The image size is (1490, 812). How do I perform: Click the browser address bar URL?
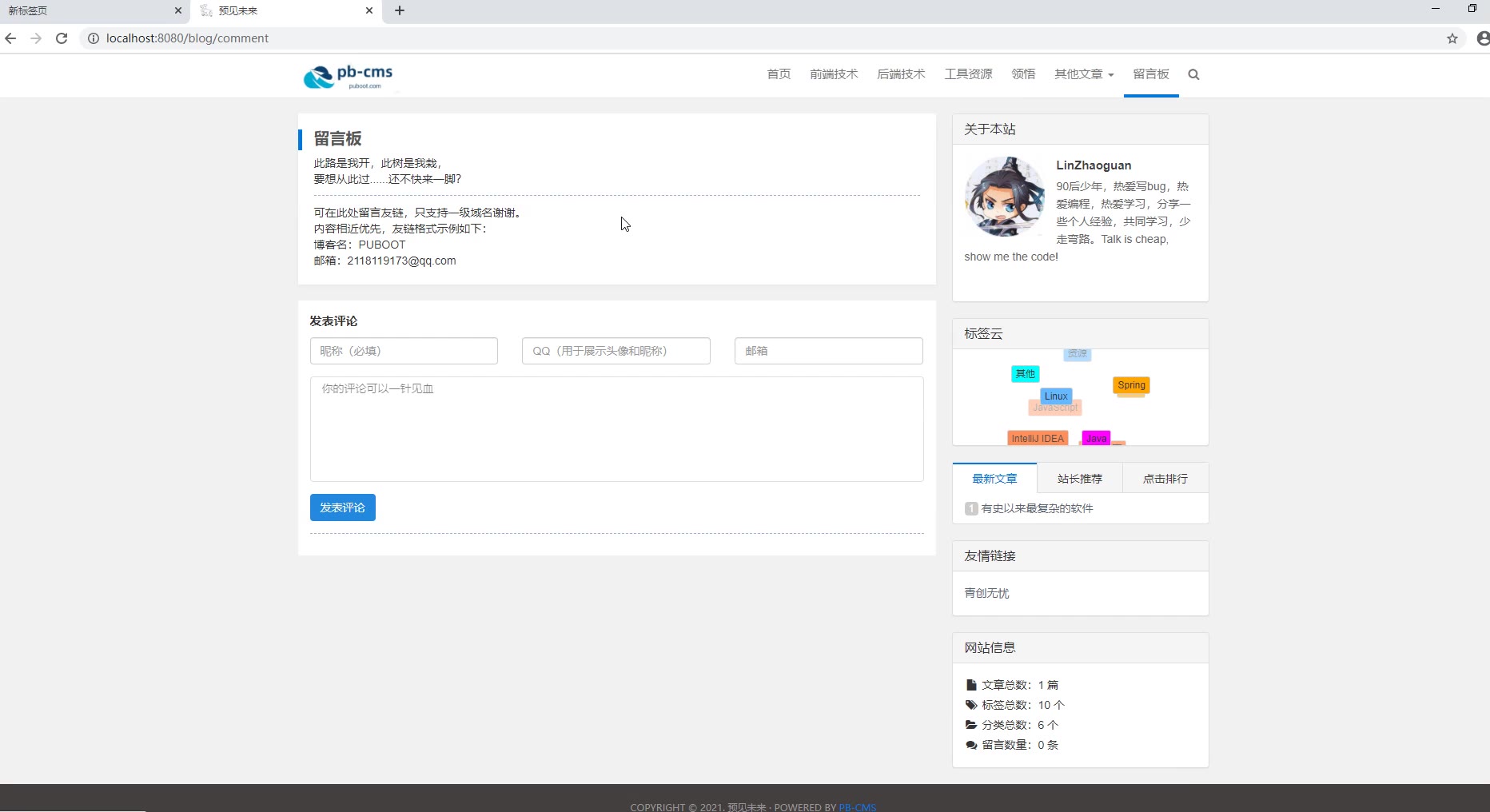point(187,38)
